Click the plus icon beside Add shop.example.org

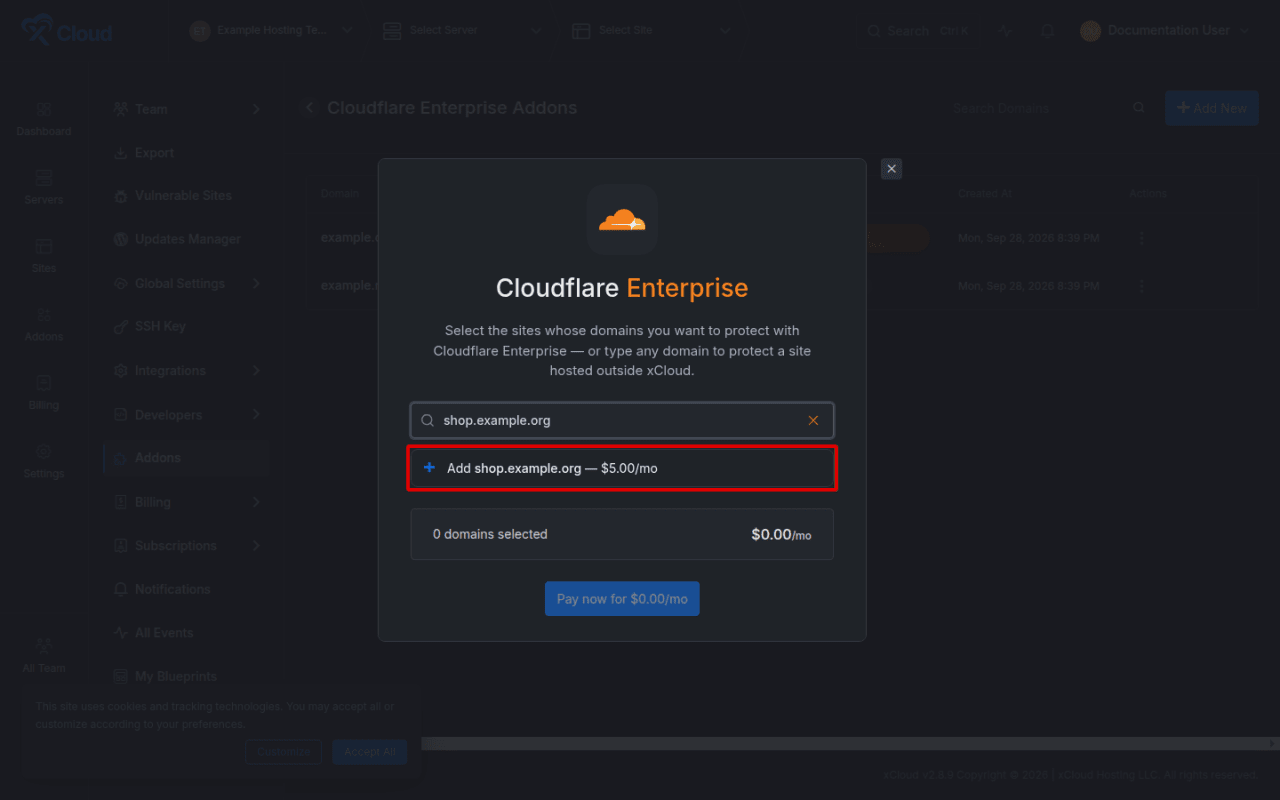430,468
